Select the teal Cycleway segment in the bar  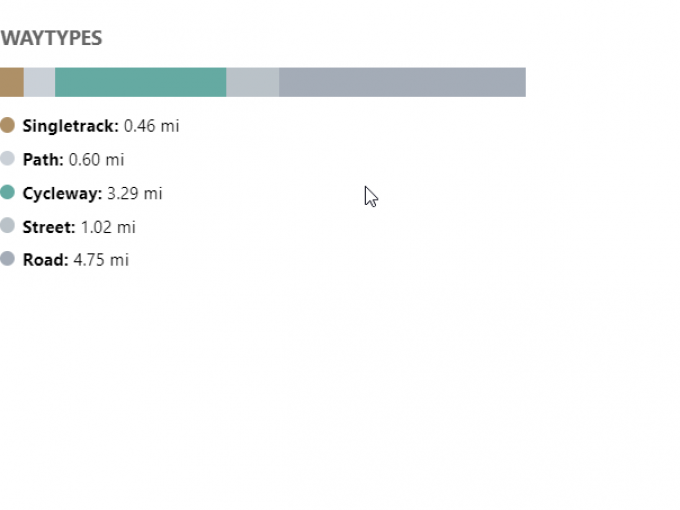[x=140, y=82]
